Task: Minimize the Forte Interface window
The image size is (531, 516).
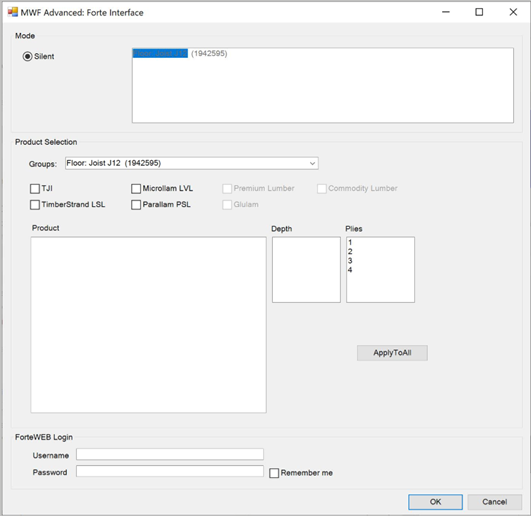Action: (446, 12)
